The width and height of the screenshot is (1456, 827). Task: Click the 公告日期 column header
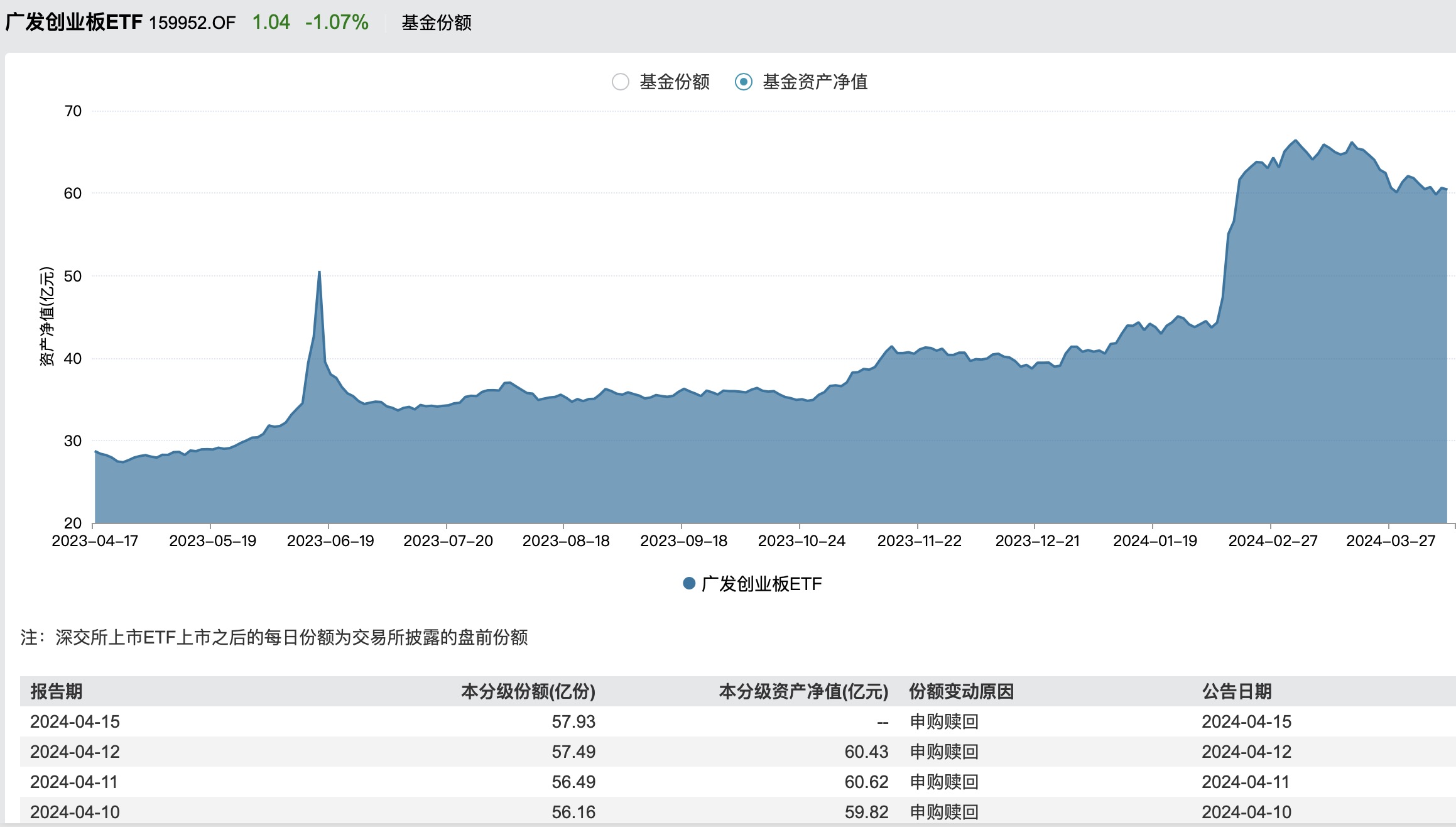pyautogui.click(x=1237, y=691)
